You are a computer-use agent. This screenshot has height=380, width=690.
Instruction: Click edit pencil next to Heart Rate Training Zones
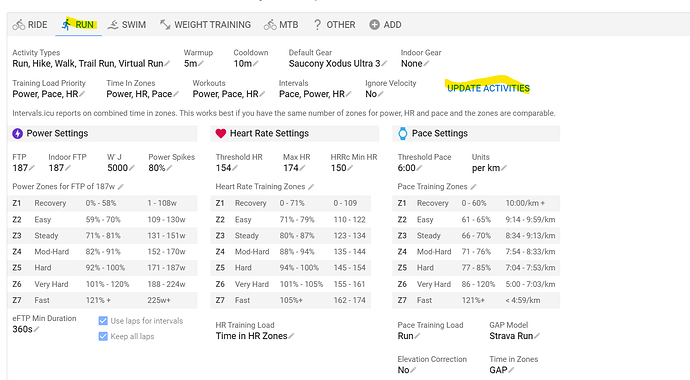[311, 187]
